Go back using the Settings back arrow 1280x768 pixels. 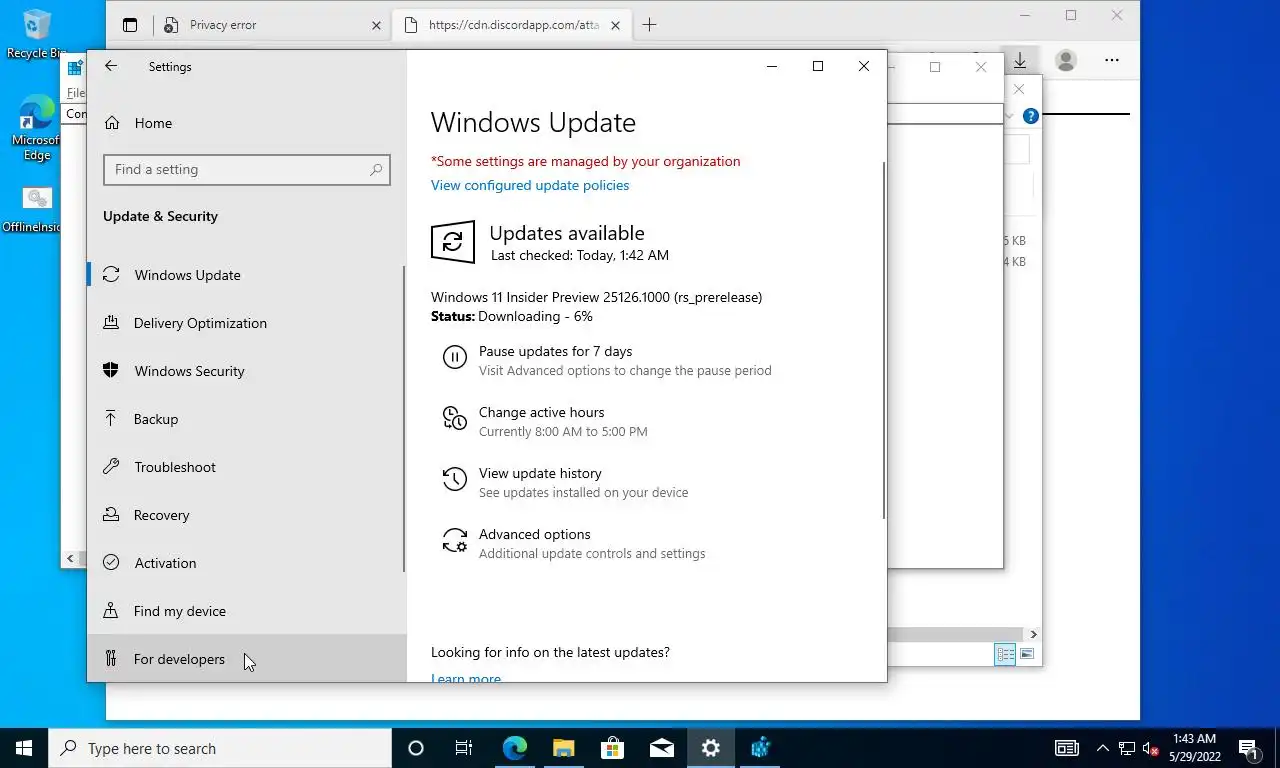point(111,66)
